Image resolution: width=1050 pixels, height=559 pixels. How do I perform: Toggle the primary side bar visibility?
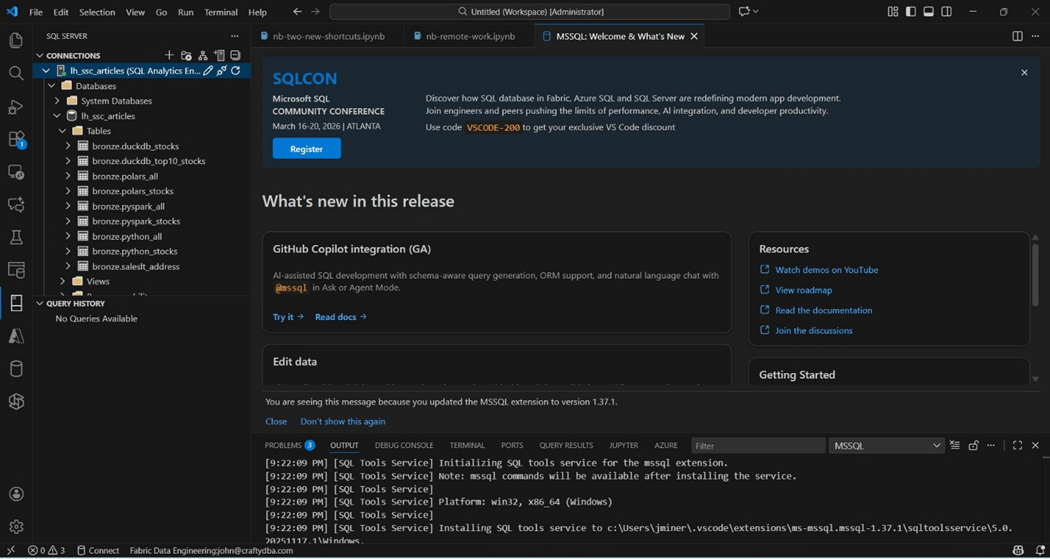coord(910,12)
